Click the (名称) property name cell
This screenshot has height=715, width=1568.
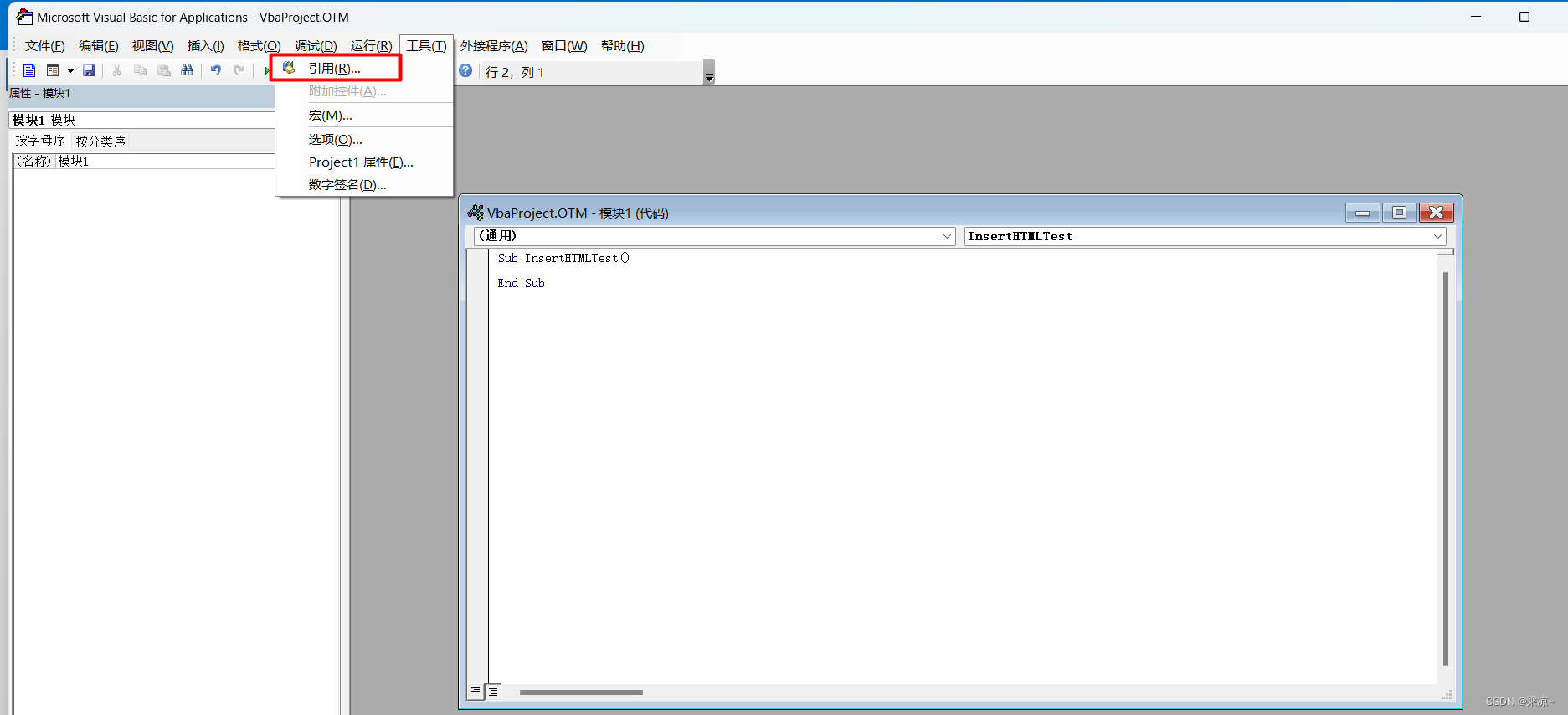34,161
